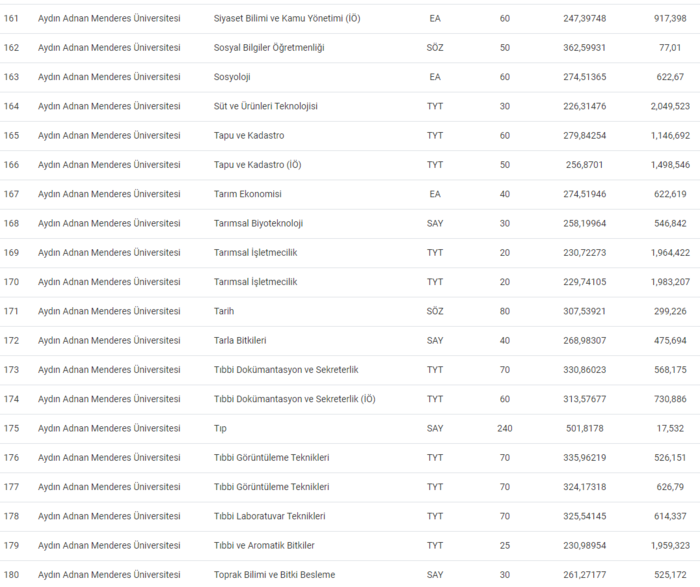
Task: Click the Tıp program name cell
Action: 221,428
